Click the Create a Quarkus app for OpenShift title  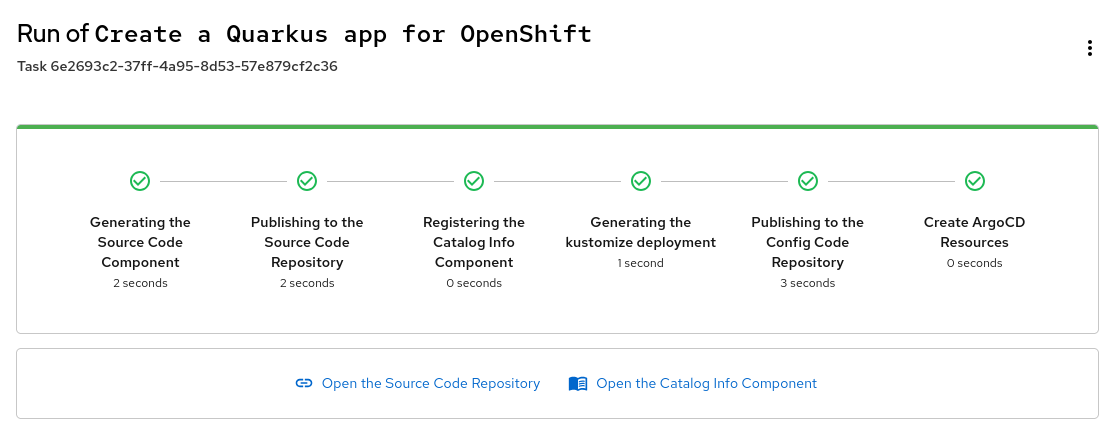coord(343,34)
